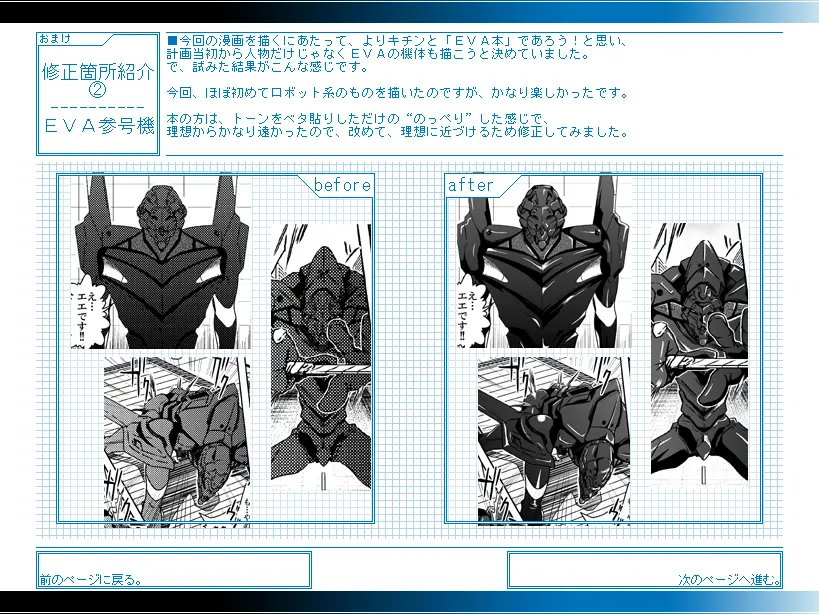Click the line 理想からかなり遠かったので
This screenshot has height=614, width=819.
pos(397,132)
